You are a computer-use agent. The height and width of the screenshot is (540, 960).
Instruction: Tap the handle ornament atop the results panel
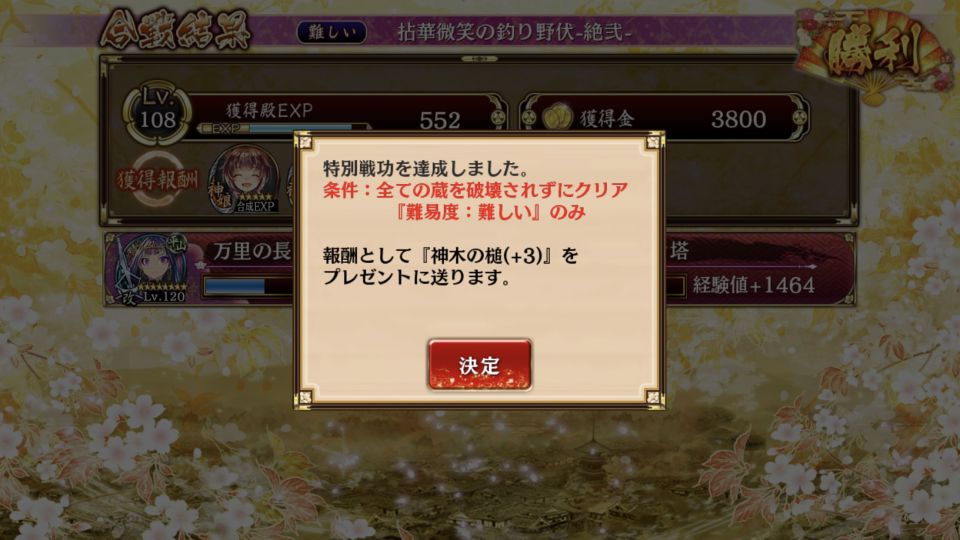479,59
